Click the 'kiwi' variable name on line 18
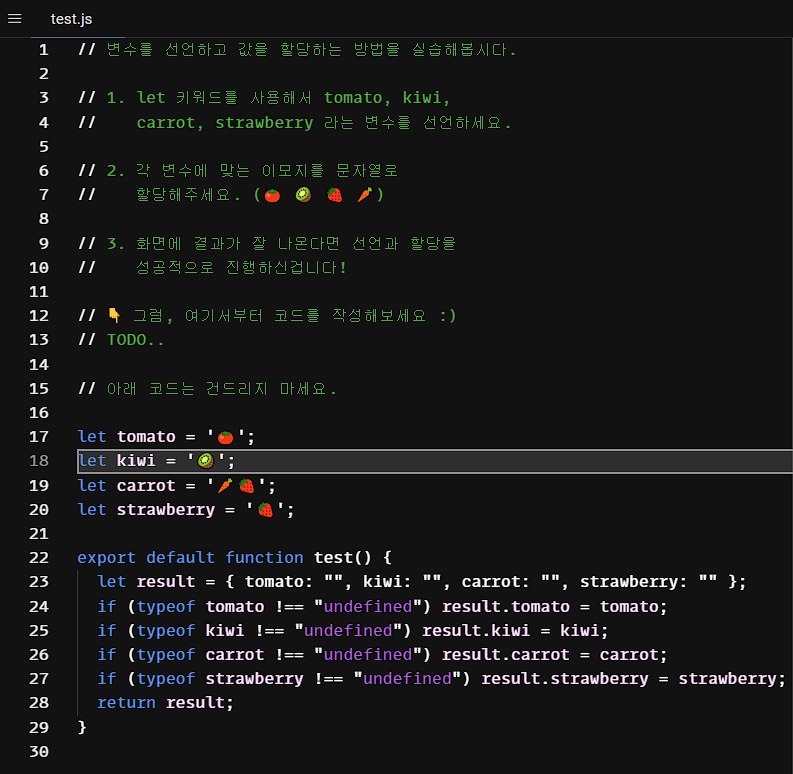793x774 pixels. click(136, 461)
